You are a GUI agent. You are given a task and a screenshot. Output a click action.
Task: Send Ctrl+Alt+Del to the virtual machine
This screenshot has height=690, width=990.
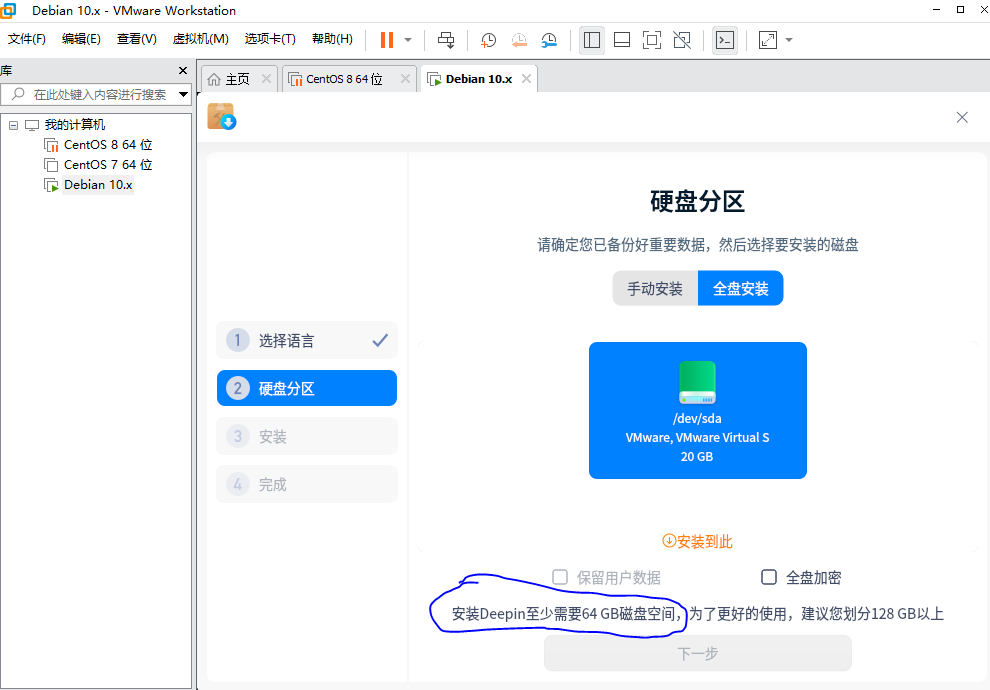[x=446, y=40]
